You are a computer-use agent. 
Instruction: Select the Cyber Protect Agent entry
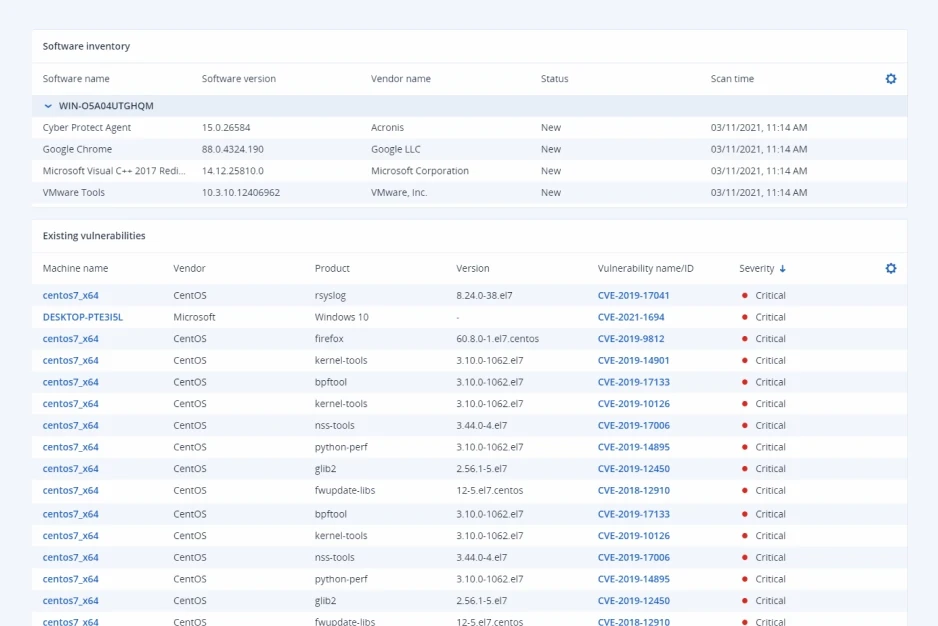87,127
